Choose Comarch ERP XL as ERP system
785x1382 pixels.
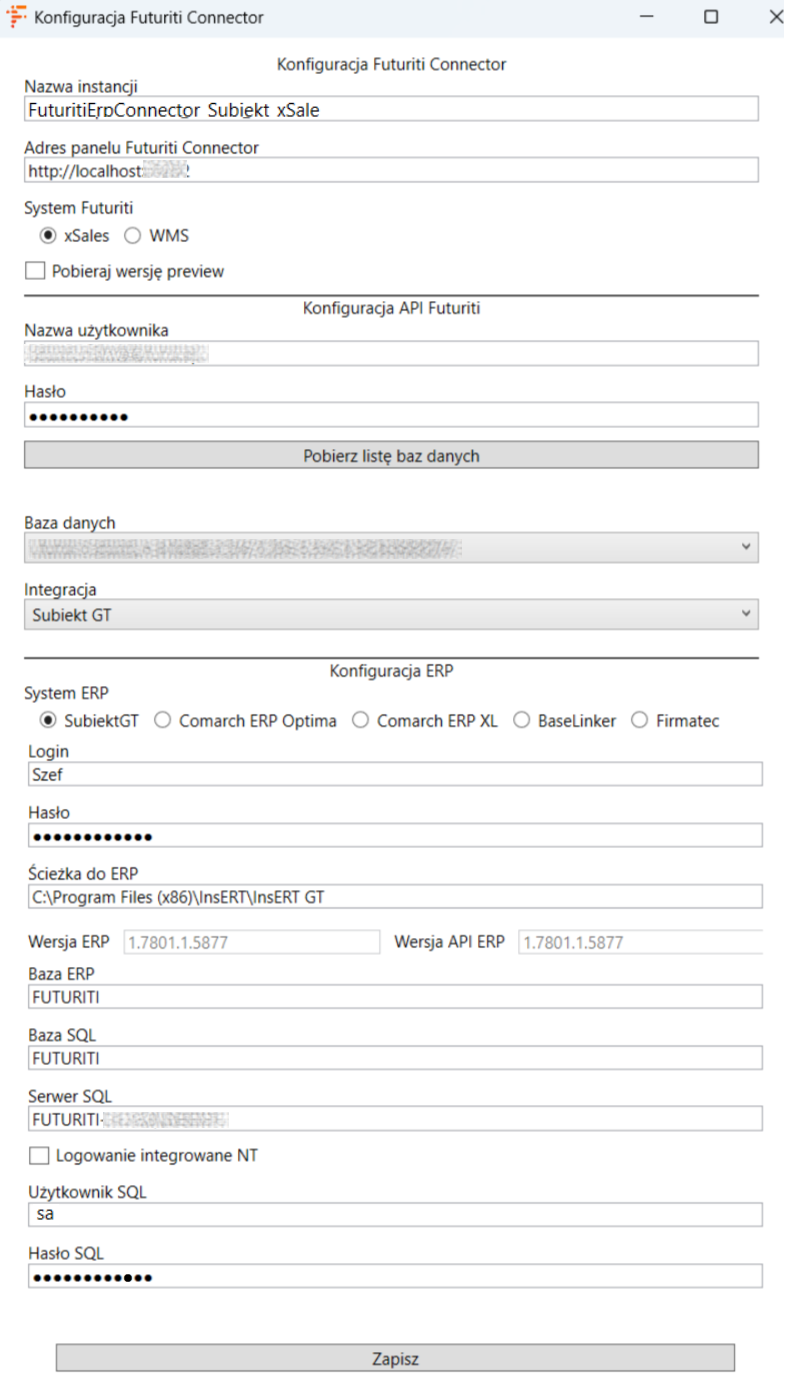tap(360, 721)
